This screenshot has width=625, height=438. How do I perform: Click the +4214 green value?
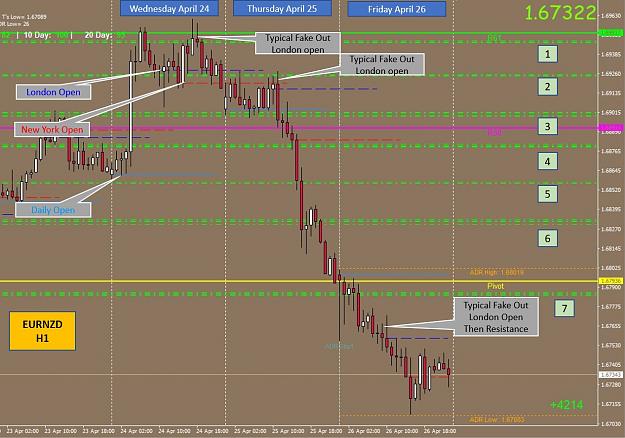coord(566,405)
